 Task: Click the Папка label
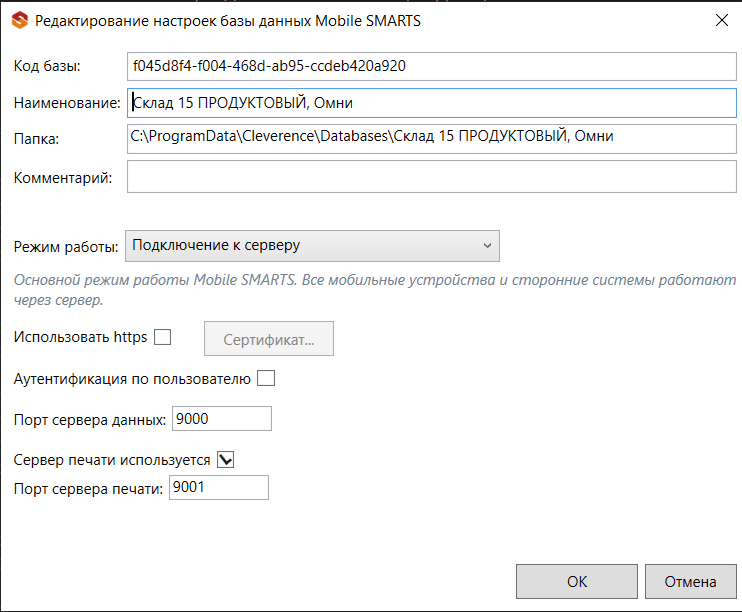36,139
